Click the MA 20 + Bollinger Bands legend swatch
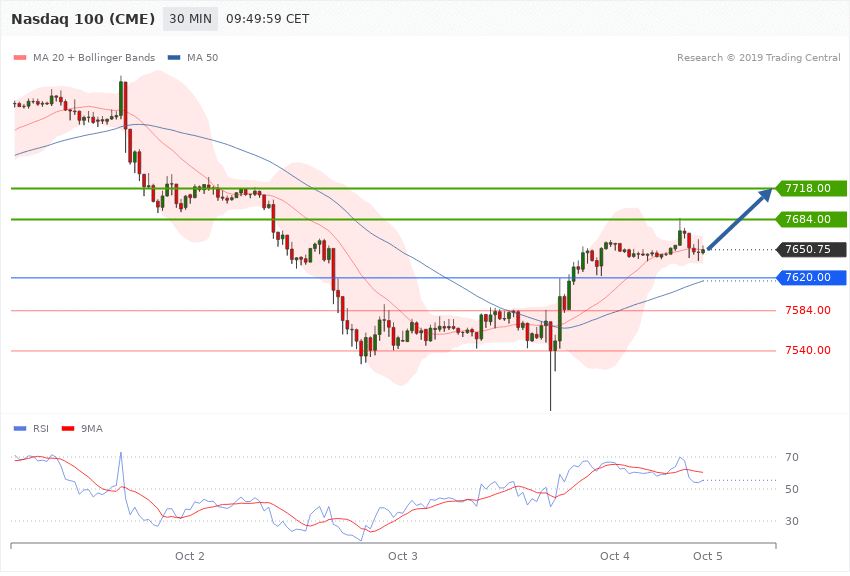The height and width of the screenshot is (576, 850). [x=20, y=57]
